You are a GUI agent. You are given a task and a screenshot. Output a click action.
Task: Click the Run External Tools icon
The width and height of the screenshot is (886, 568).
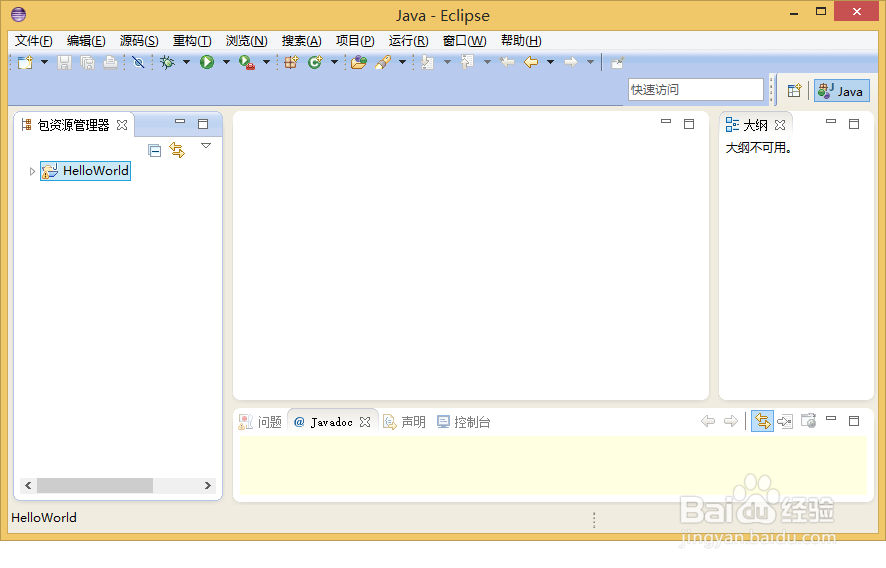coord(247,62)
